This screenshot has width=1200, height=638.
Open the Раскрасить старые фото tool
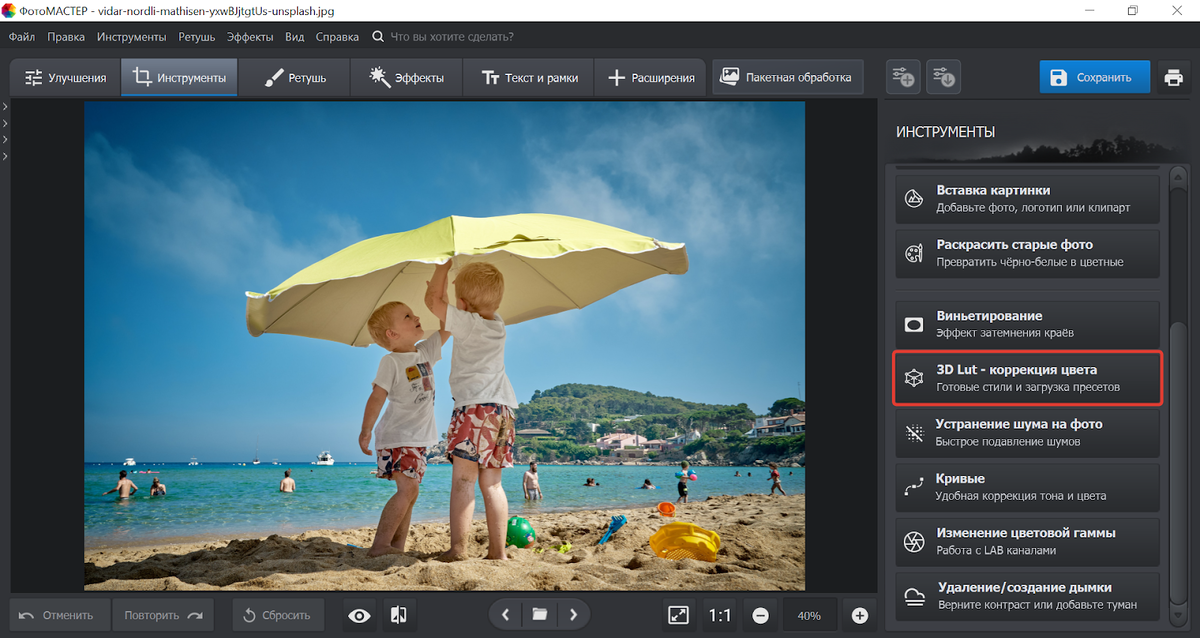click(x=1027, y=253)
